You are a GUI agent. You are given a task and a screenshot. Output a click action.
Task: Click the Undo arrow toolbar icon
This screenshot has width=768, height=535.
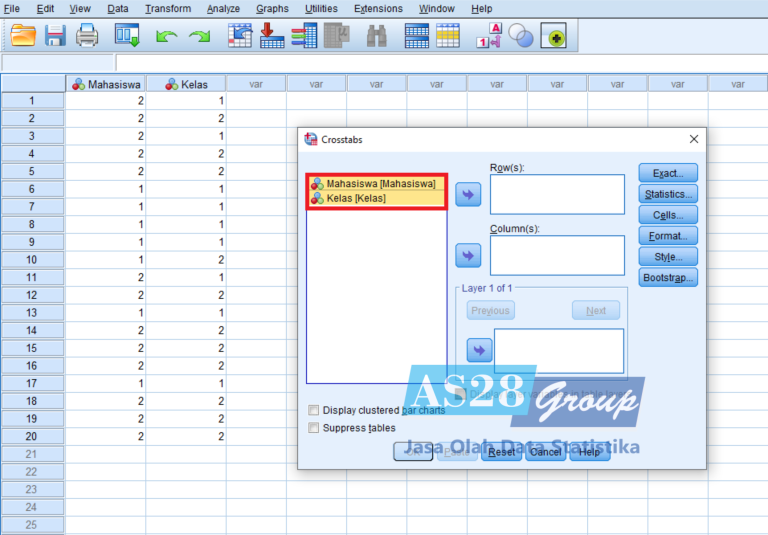(166, 36)
